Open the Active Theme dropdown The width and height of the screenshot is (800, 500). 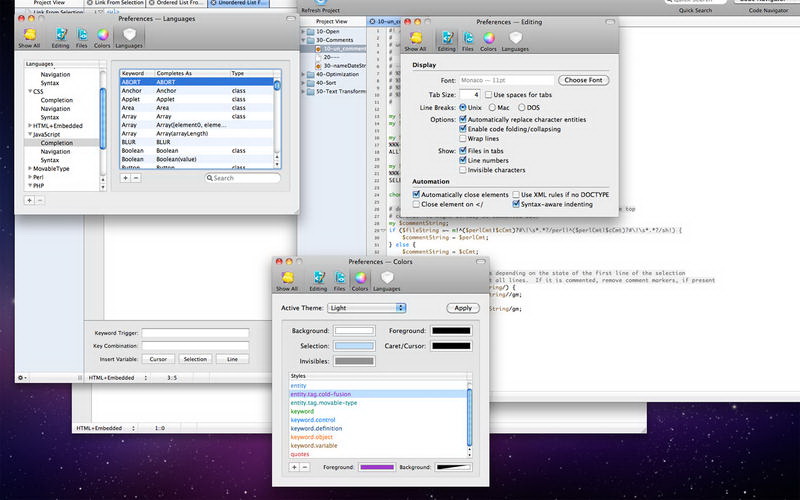tap(366, 308)
